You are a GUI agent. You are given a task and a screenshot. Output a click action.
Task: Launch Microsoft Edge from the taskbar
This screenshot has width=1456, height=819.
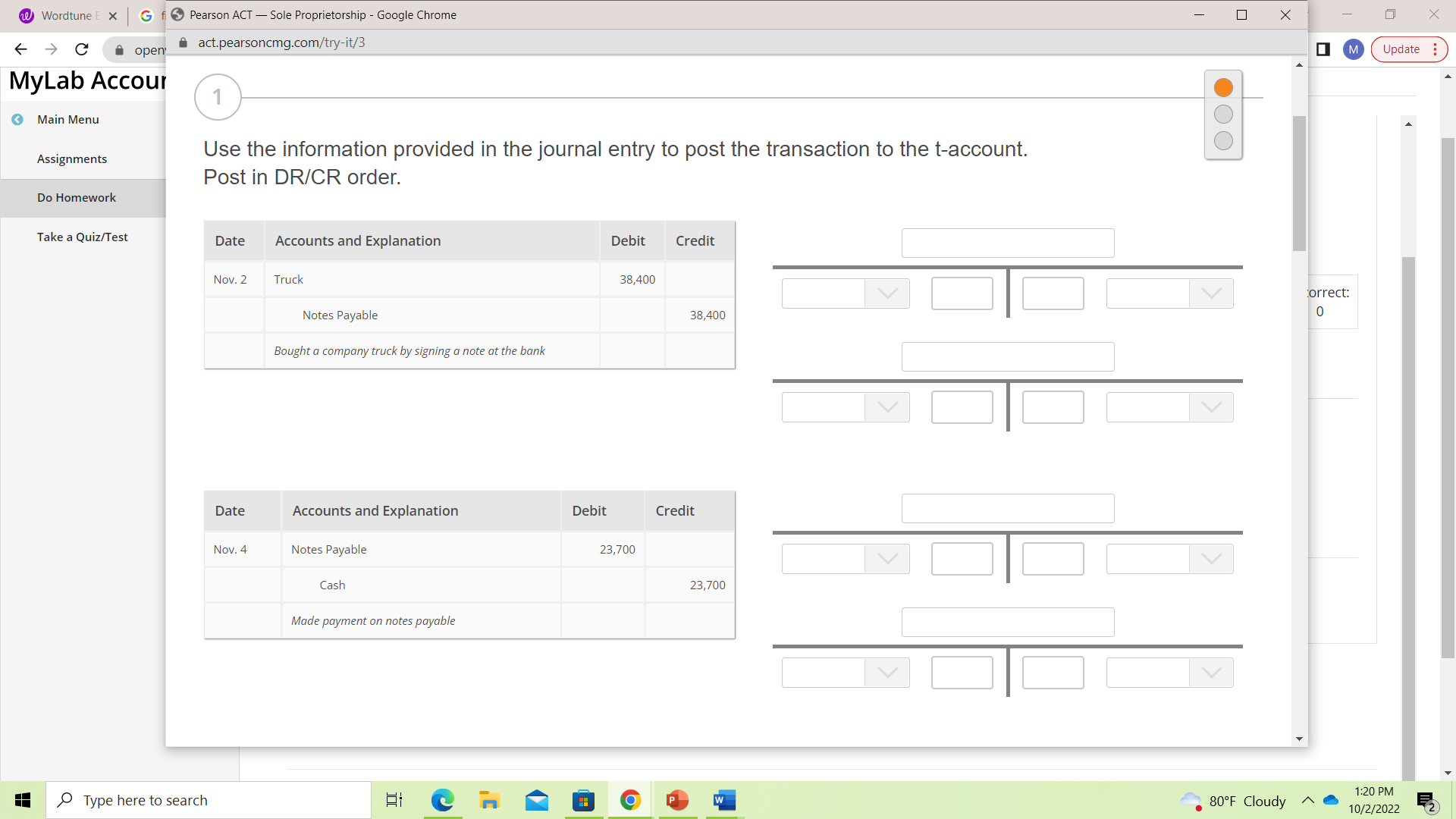[443, 800]
